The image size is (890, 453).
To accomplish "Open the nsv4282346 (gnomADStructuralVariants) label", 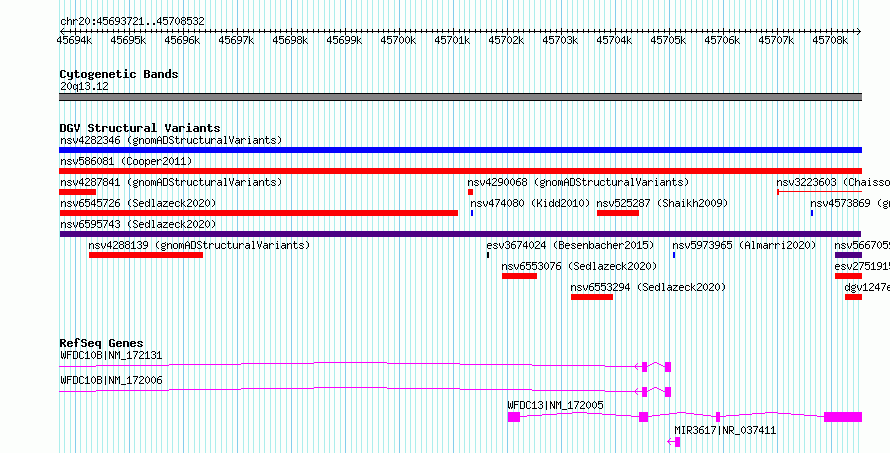I will coord(171,140).
